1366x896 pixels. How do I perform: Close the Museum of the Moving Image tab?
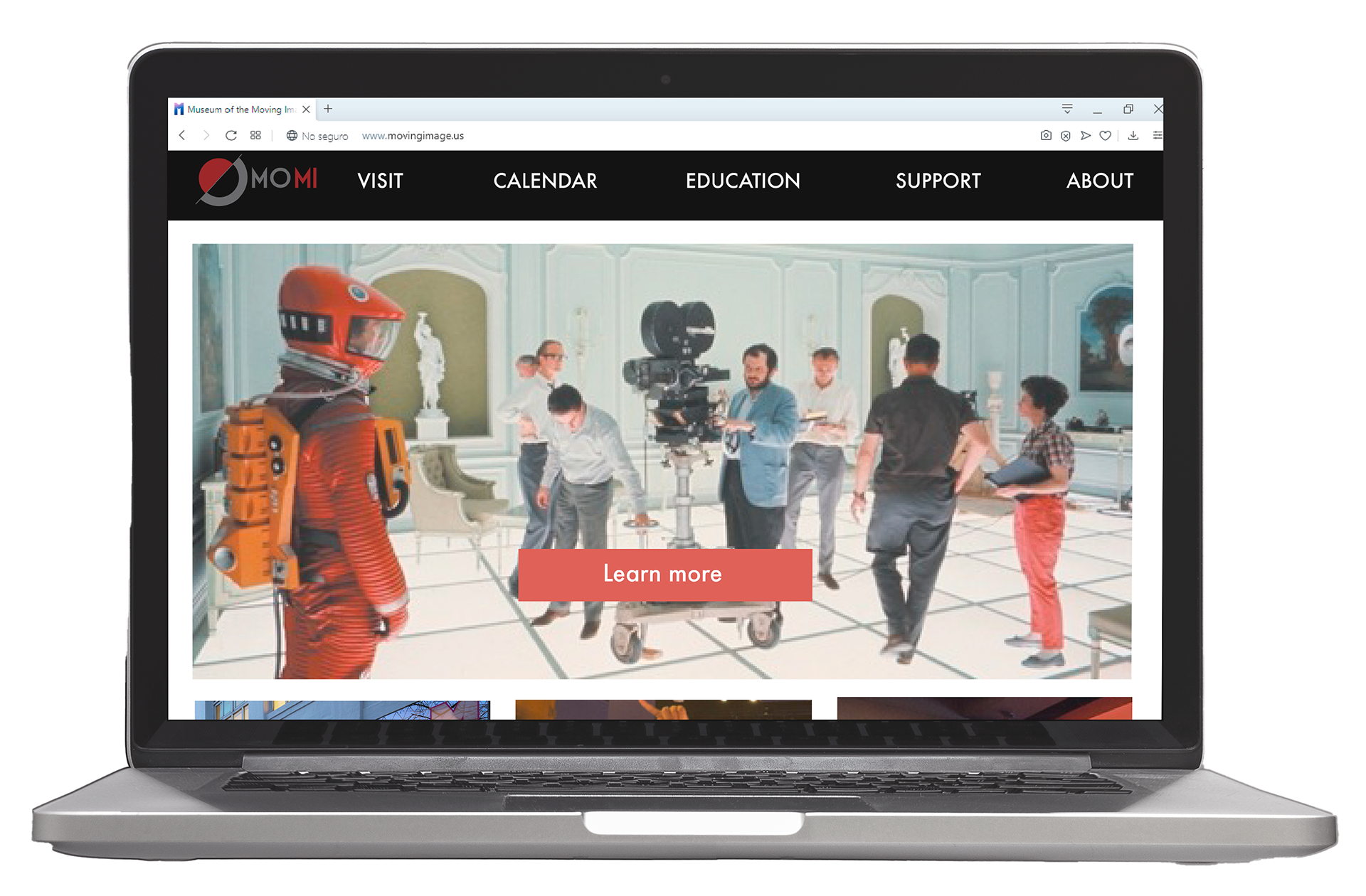tap(306, 110)
